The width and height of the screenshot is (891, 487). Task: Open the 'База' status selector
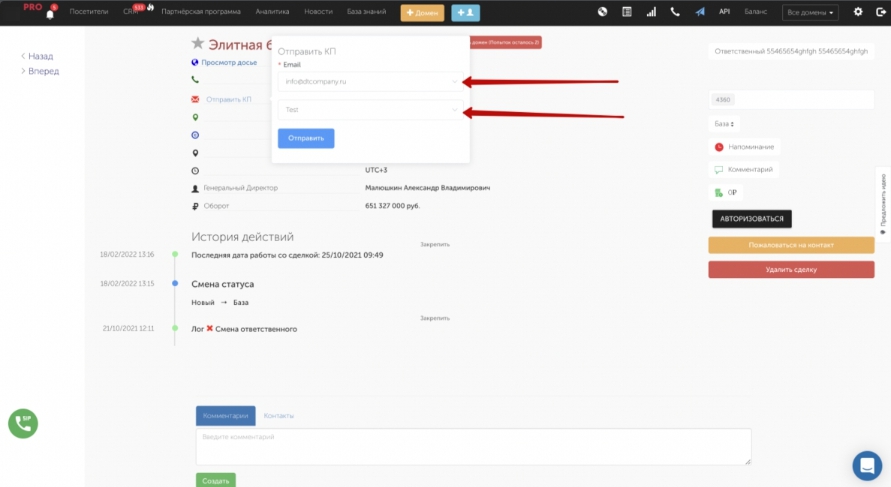725,124
